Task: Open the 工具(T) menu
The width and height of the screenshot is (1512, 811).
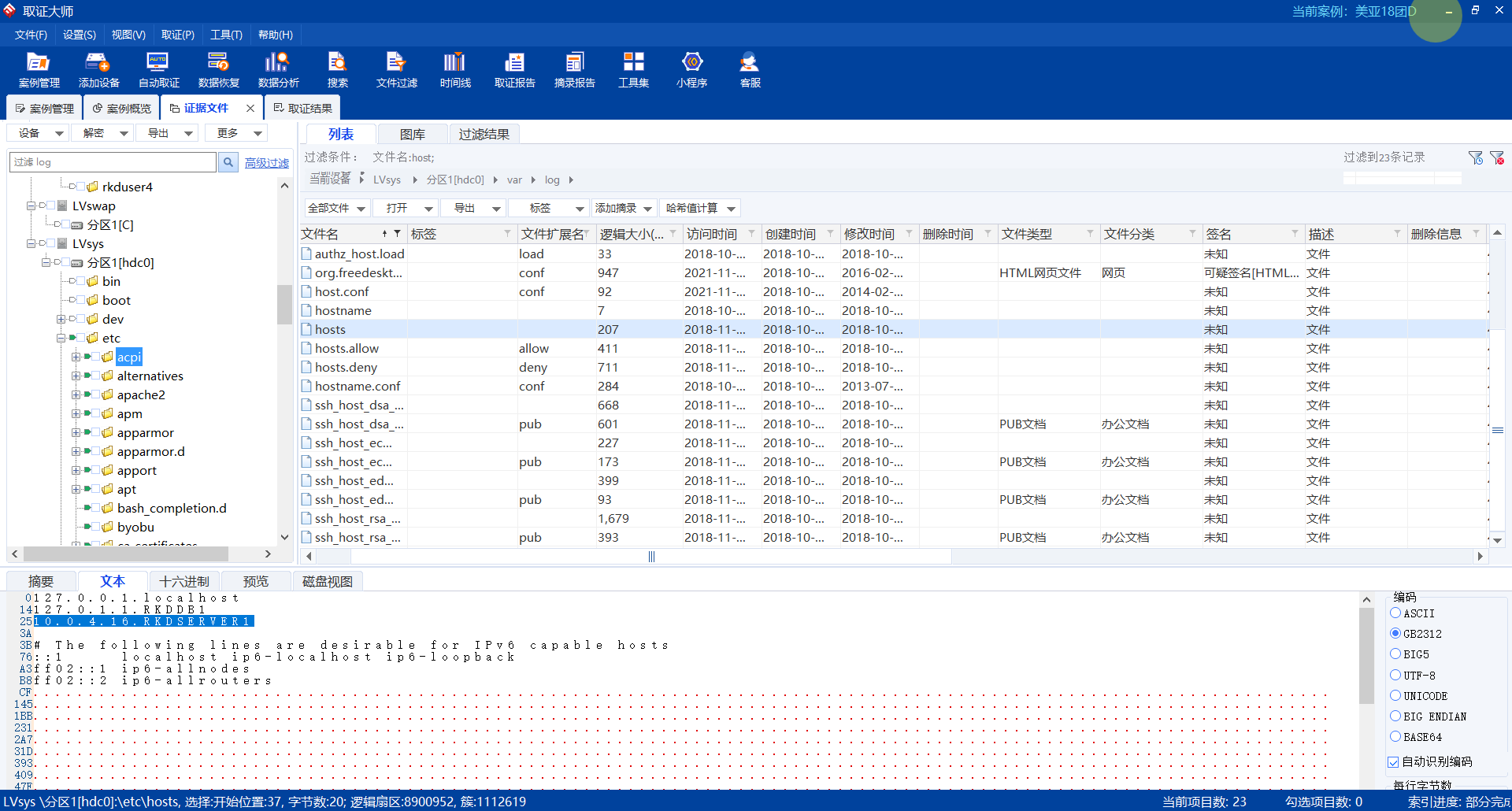Action: click(x=226, y=35)
